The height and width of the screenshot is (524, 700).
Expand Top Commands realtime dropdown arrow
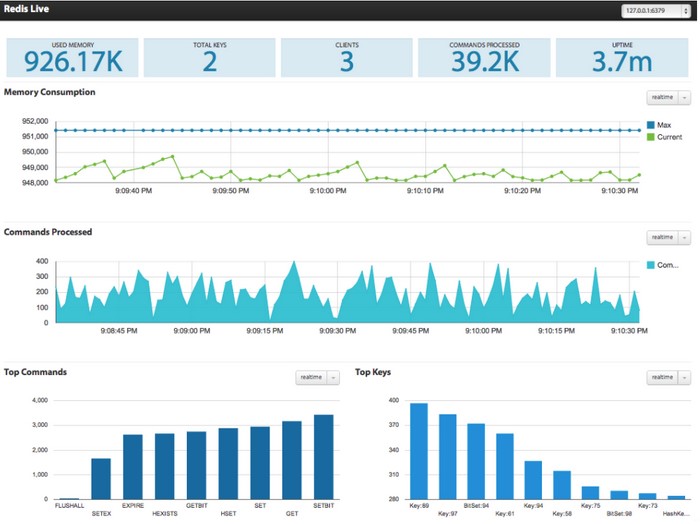click(x=333, y=378)
